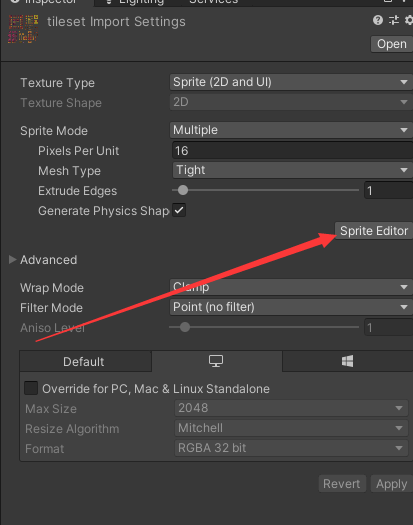Open the import settings help icon

378,20
